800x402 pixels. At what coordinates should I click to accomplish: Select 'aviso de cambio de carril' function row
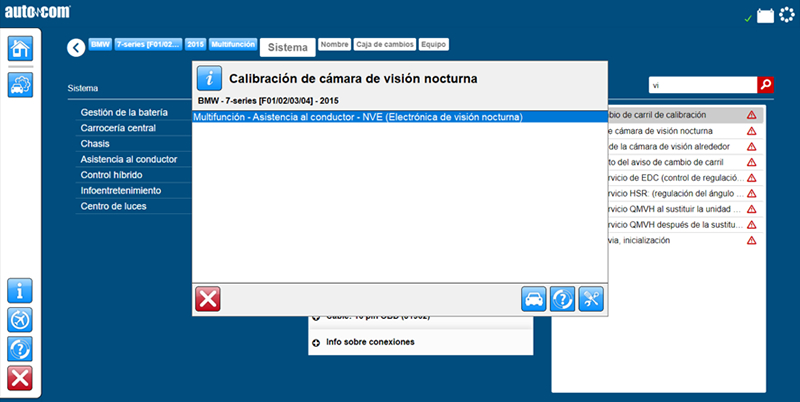coord(685,162)
